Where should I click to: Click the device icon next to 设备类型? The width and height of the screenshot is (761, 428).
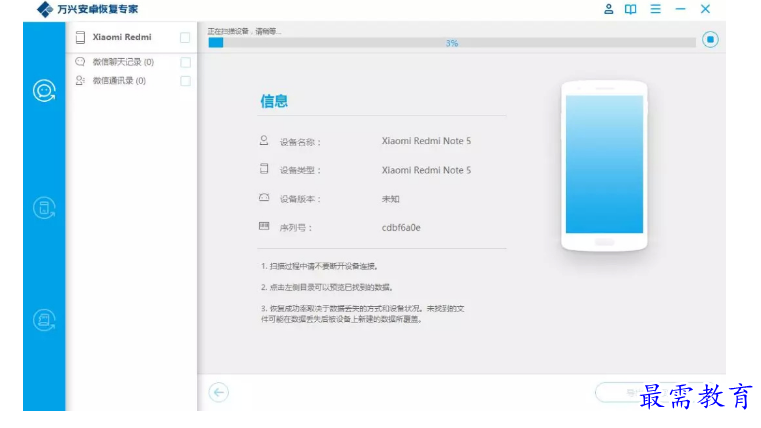(x=264, y=169)
